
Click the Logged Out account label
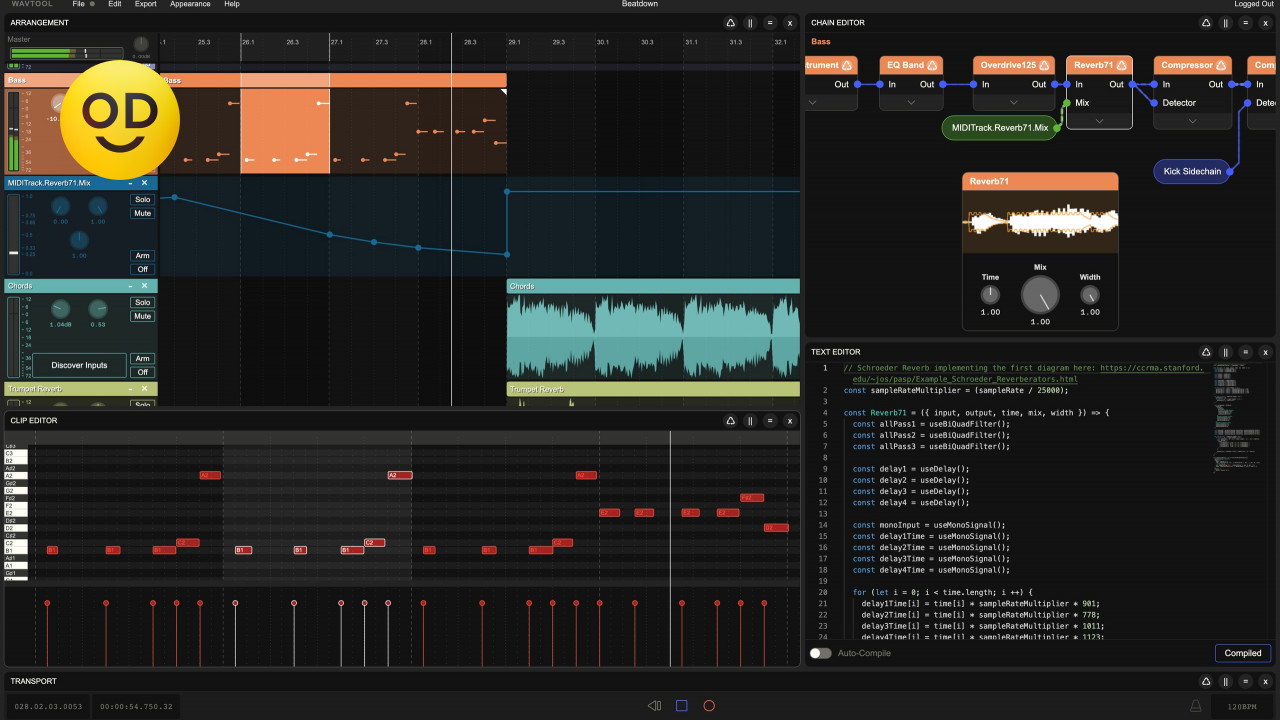click(1254, 4)
